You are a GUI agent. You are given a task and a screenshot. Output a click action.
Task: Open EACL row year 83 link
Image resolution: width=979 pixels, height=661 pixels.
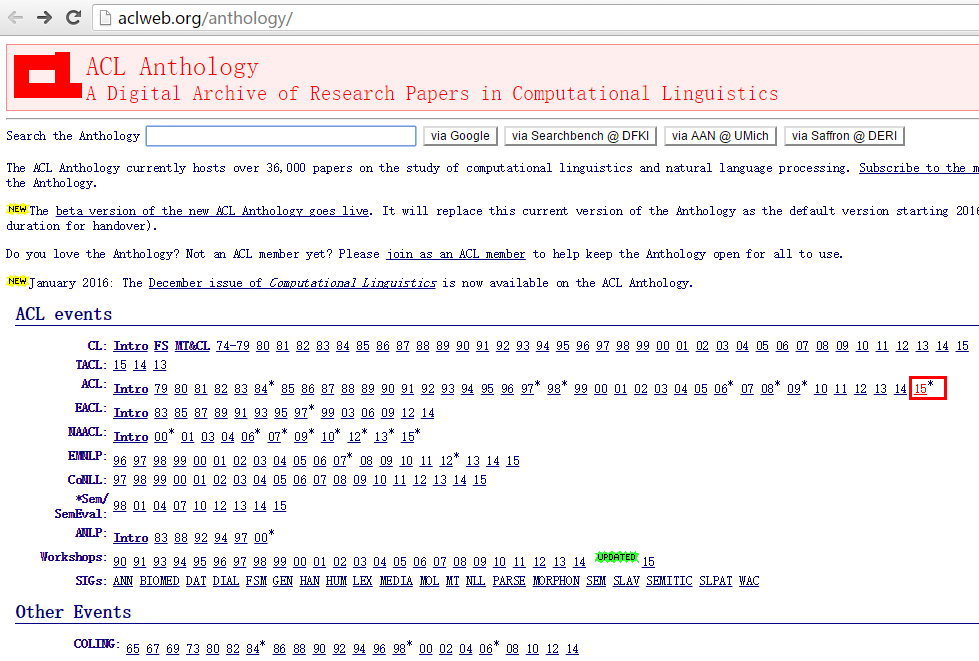pos(161,413)
